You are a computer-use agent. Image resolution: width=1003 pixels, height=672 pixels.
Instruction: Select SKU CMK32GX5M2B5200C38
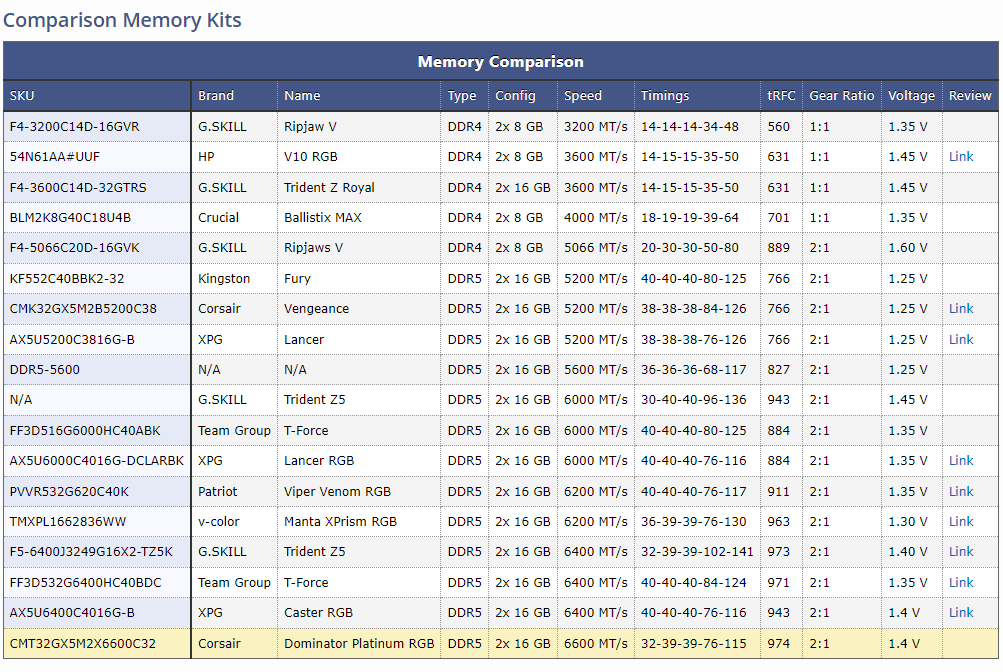point(83,309)
